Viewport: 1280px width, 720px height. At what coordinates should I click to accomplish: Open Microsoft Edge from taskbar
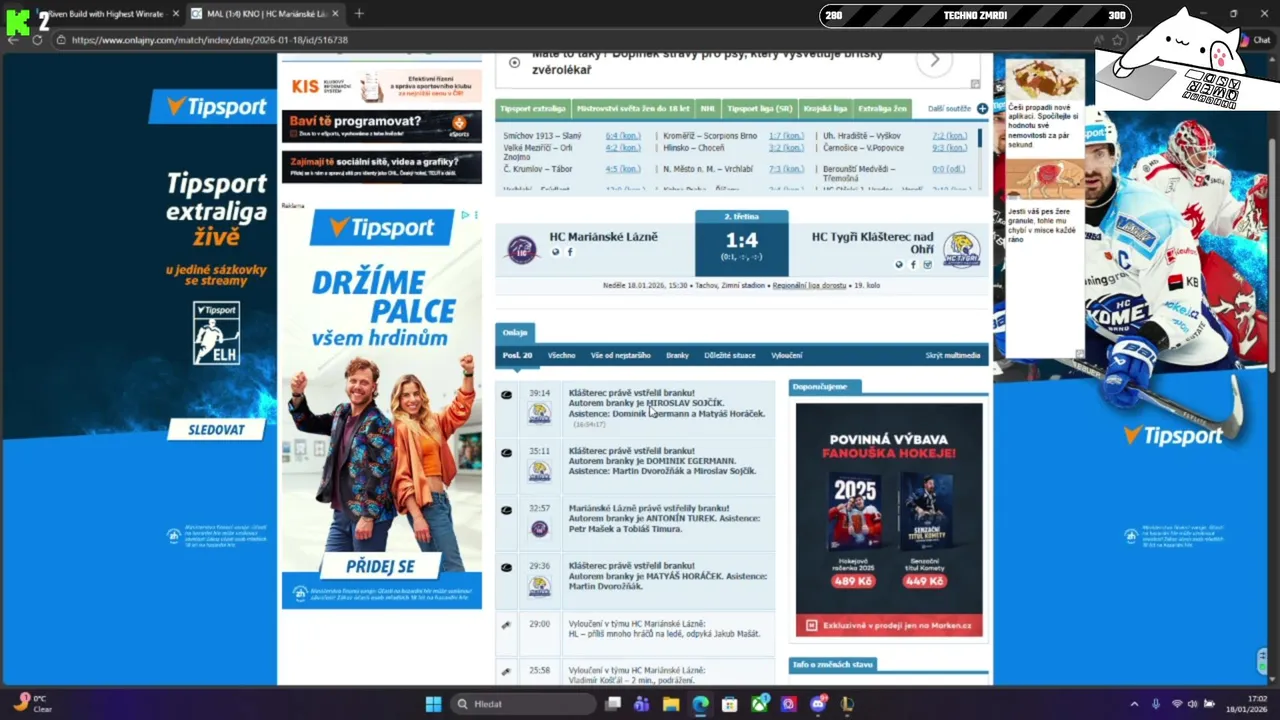point(701,704)
